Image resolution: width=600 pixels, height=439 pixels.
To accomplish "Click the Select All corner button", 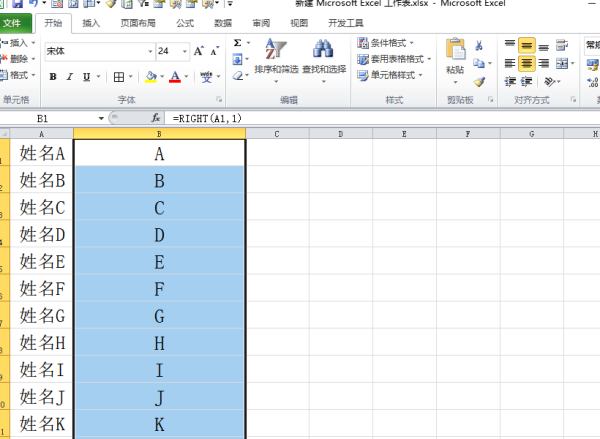I will pos(5,134).
